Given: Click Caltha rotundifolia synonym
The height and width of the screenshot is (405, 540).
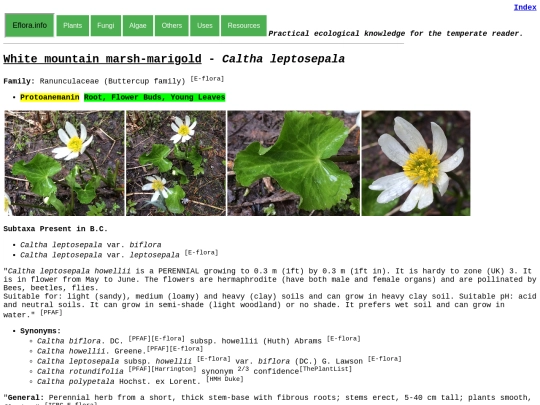Looking at the screenshot, I should click(80, 371).
